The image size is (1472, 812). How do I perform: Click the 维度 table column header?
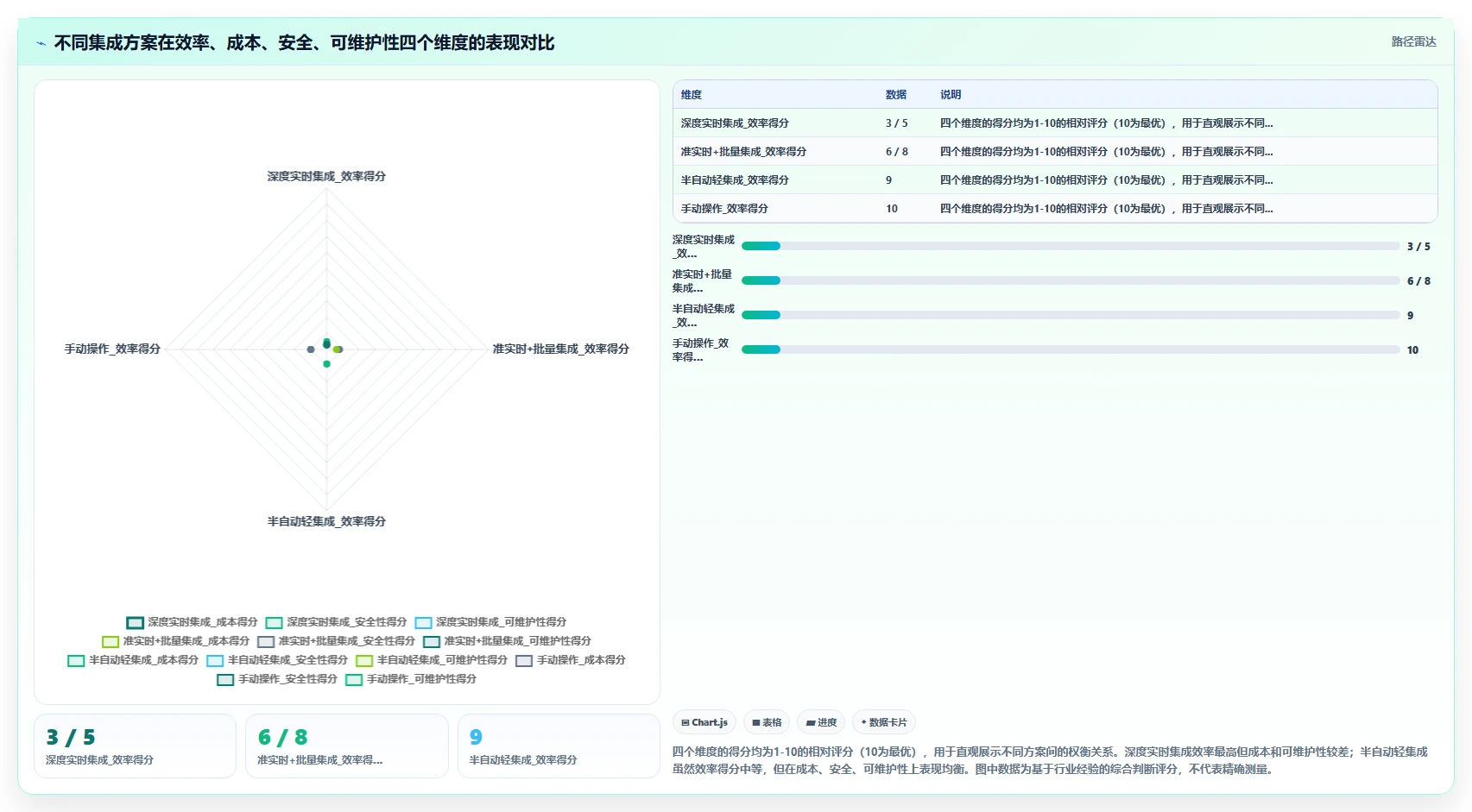[691, 95]
